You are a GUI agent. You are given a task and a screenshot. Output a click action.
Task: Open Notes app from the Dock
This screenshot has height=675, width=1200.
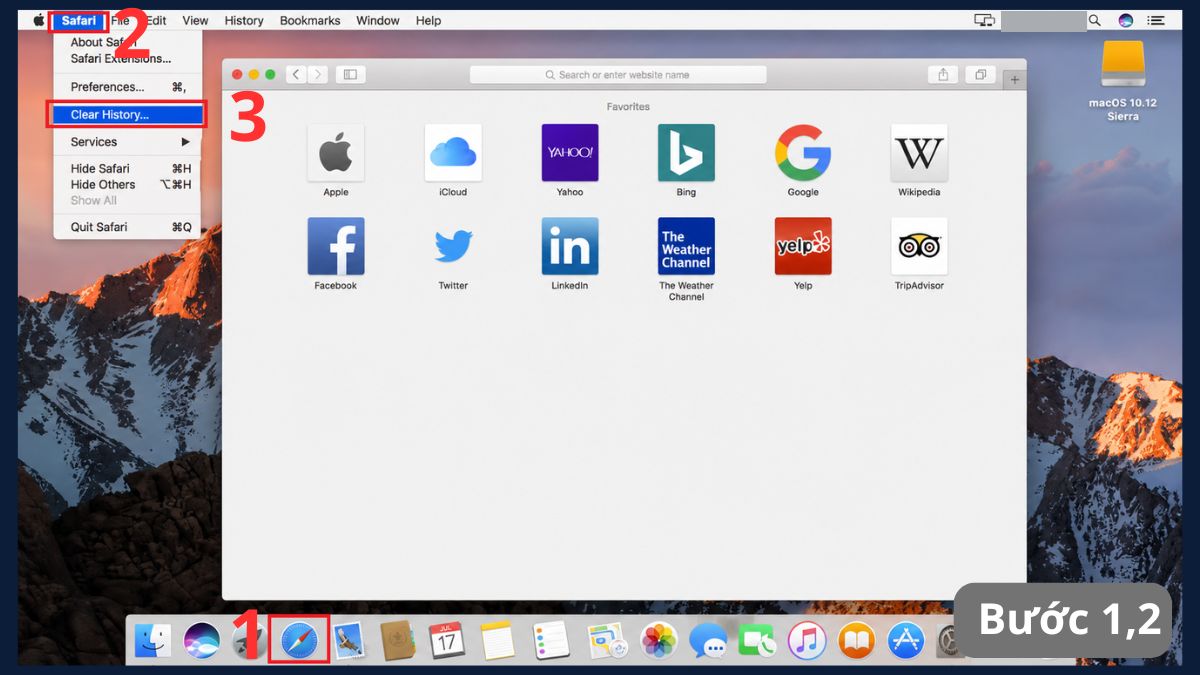tap(496, 641)
